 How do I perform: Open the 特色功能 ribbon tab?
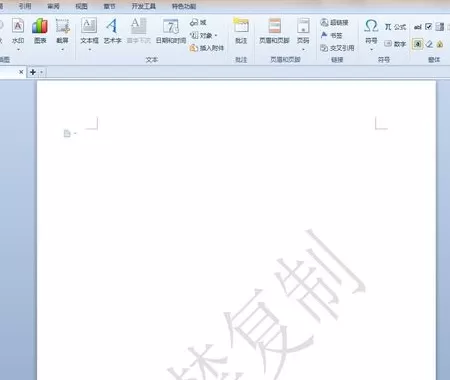tap(184, 6)
